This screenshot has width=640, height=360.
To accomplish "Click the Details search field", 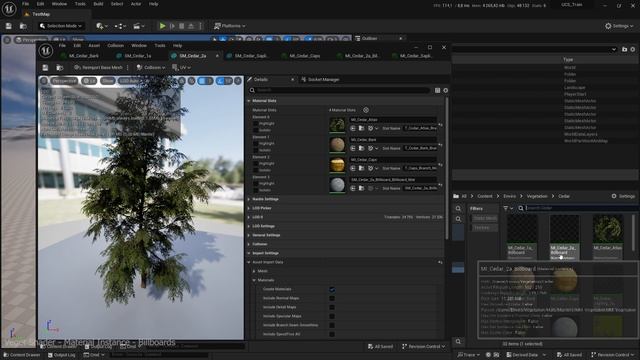I will (340, 90).
